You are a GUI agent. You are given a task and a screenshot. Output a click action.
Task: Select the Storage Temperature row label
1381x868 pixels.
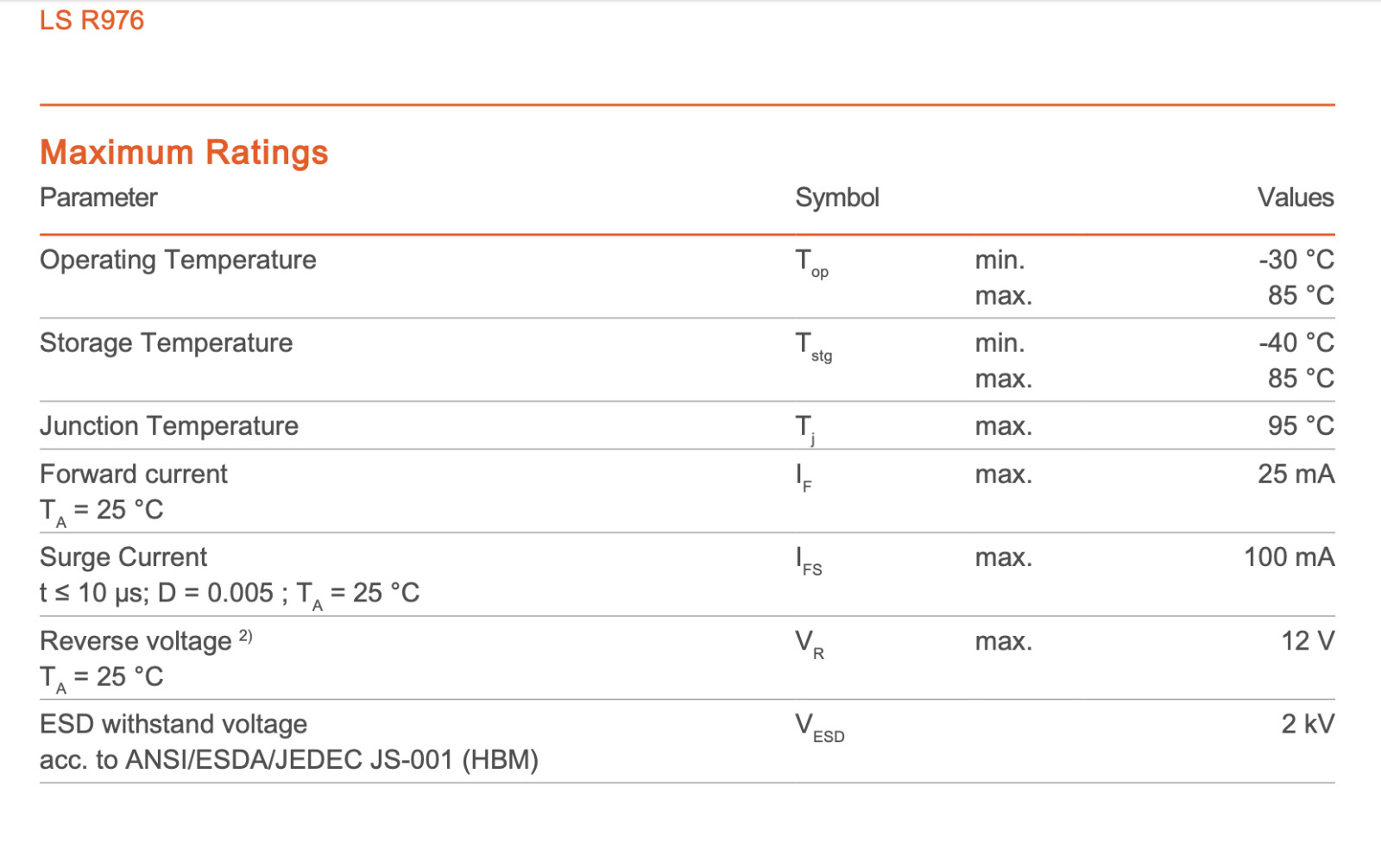[167, 343]
